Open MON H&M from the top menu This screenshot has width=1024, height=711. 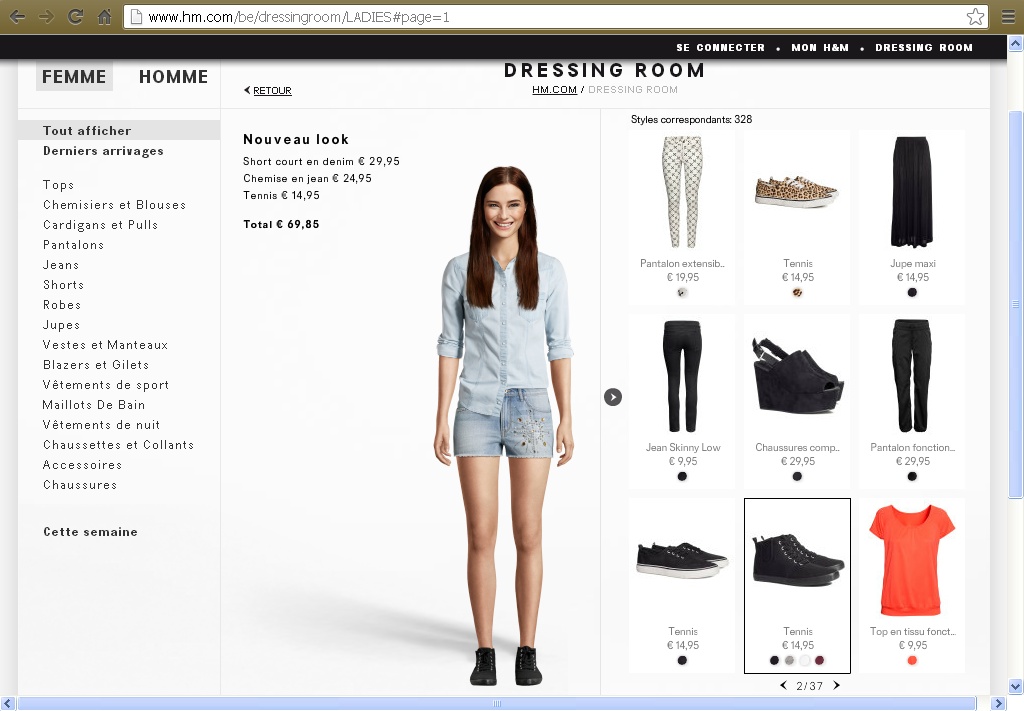[x=820, y=47]
